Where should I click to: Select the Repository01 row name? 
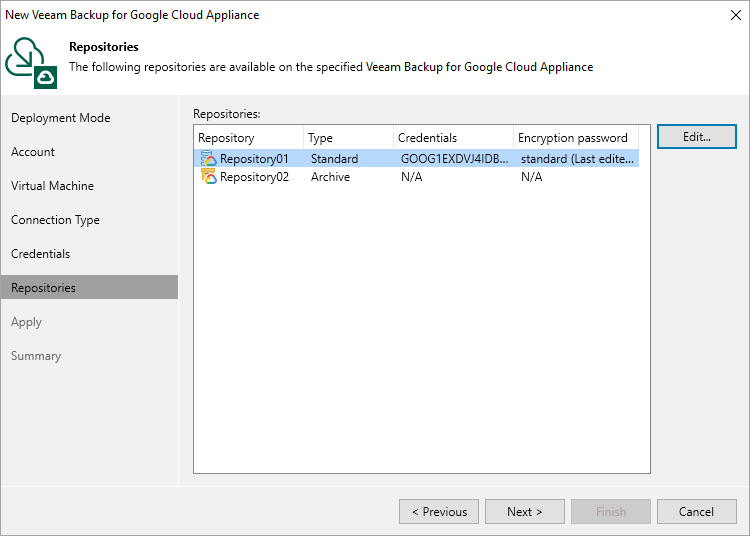pyautogui.click(x=254, y=159)
